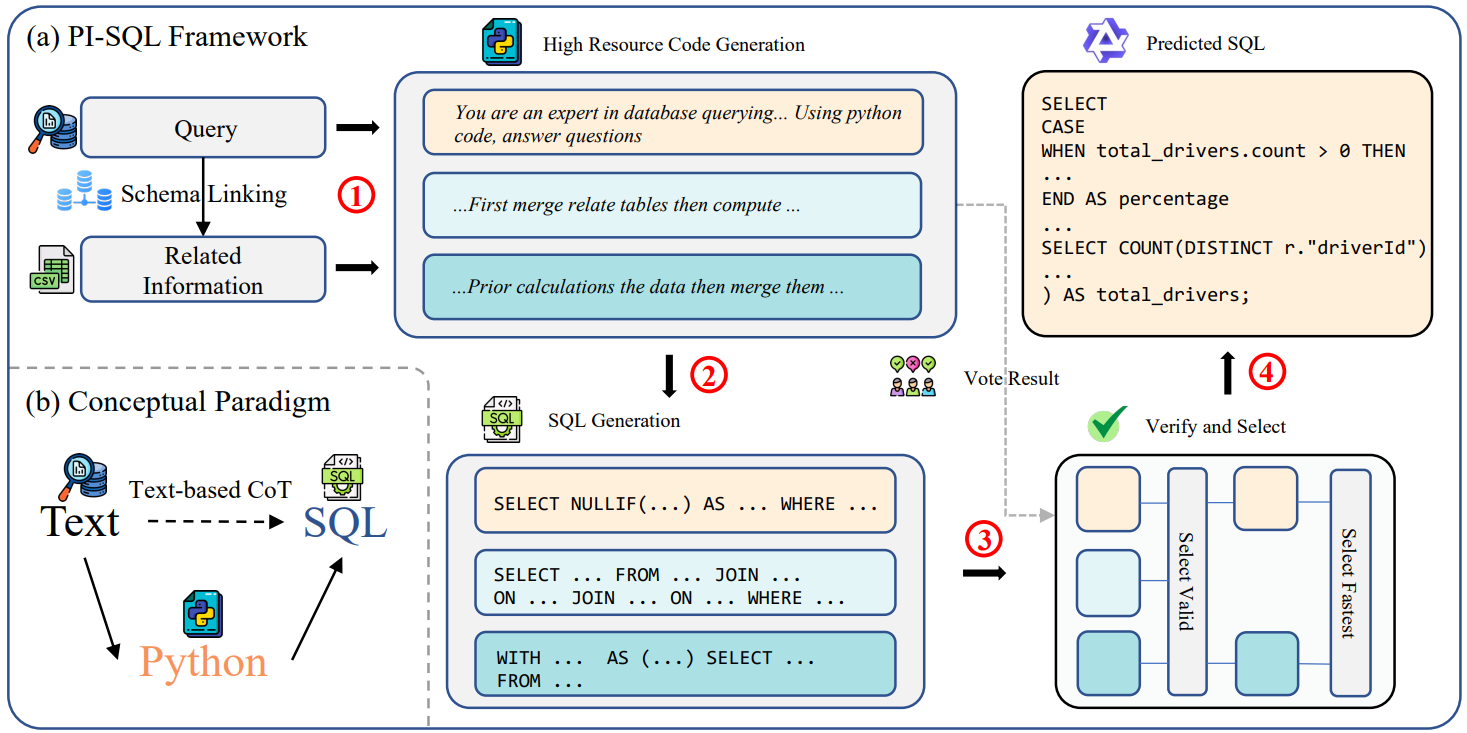The width and height of the screenshot is (1467, 733).
Task: Click the blue database icon by Schema Linking
Action: [82, 193]
